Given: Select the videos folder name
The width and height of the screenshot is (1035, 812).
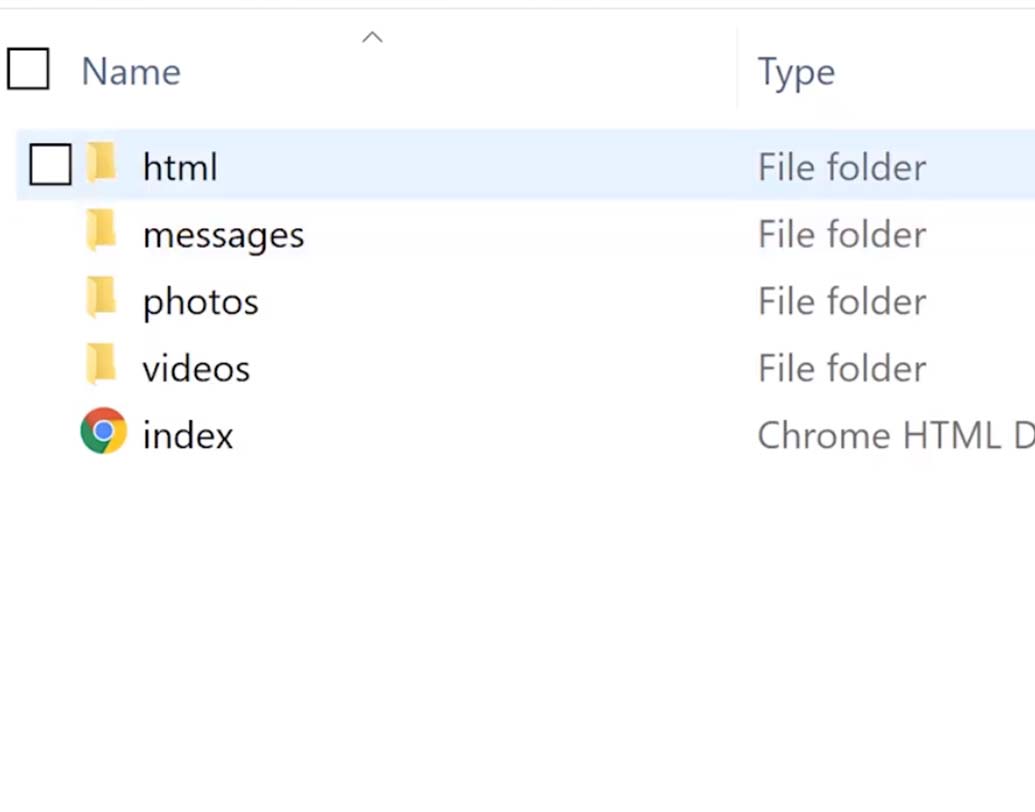Looking at the screenshot, I should tap(196, 369).
